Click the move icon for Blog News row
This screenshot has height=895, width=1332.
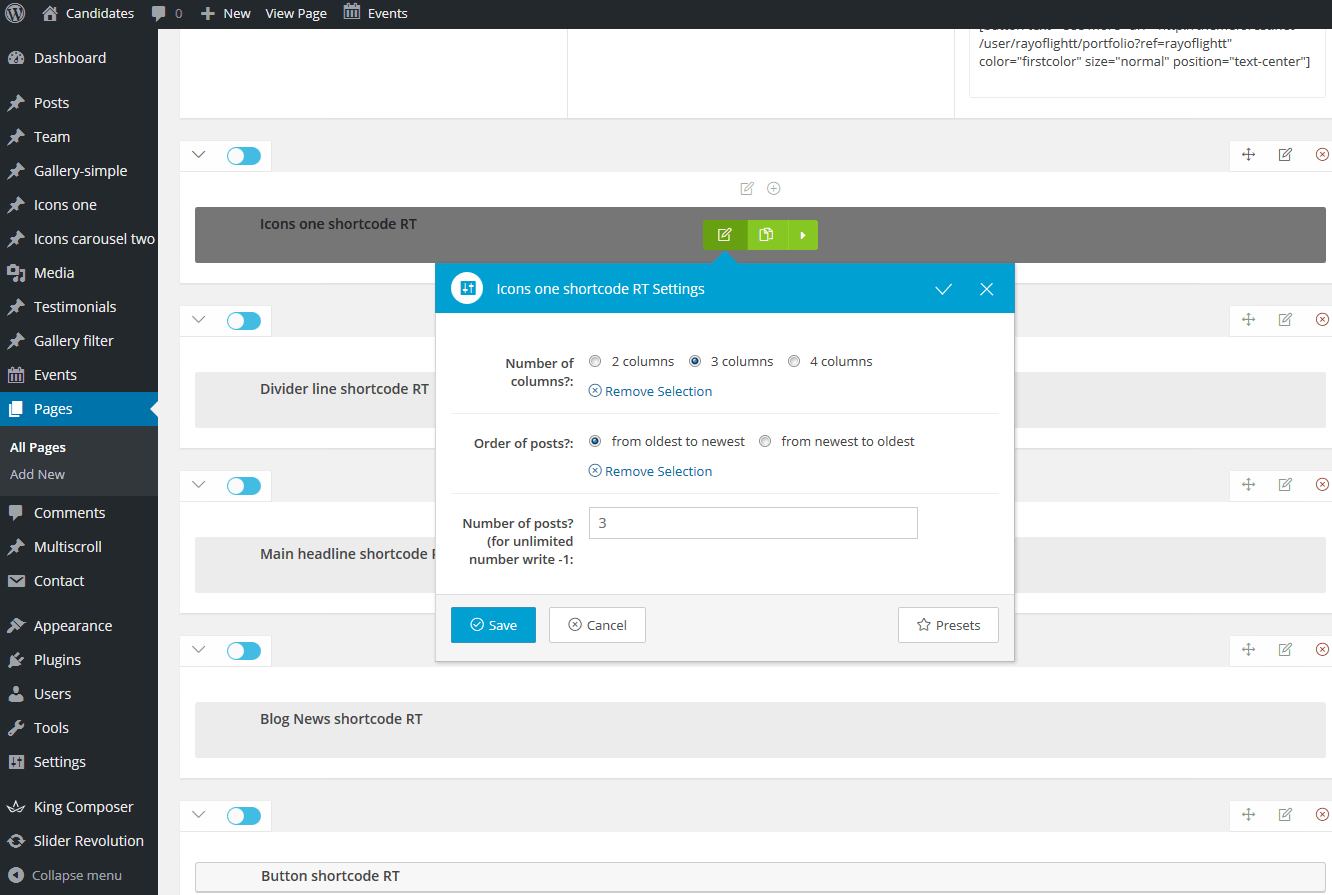pyautogui.click(x=1248, y=649)
